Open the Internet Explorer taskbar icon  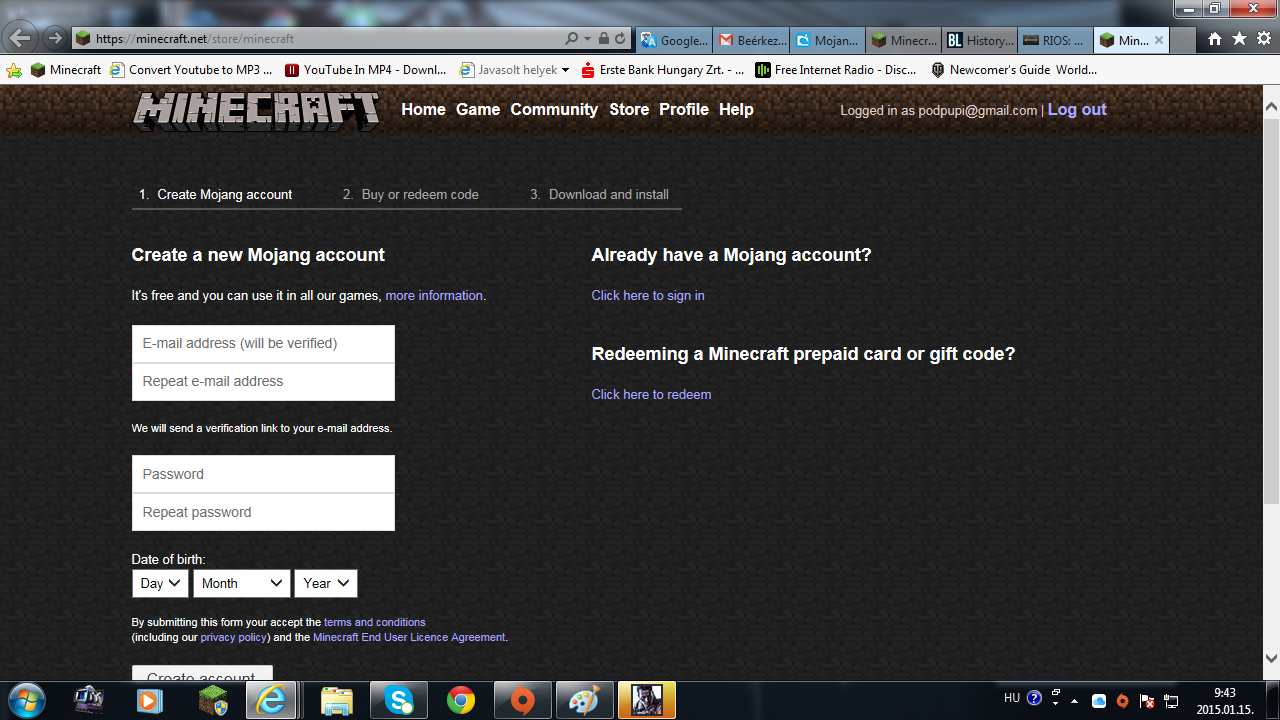tap(270, 701)
